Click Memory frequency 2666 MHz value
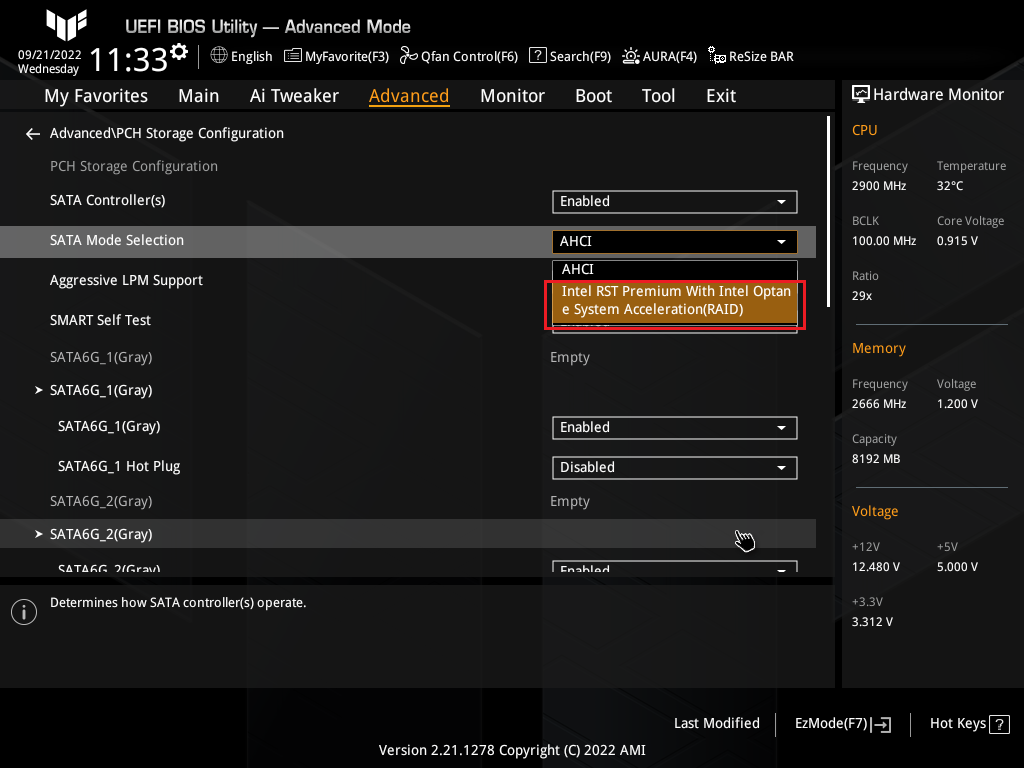Image resolution: width=1024 pixels, height=768 pixels. click(879, 404)
